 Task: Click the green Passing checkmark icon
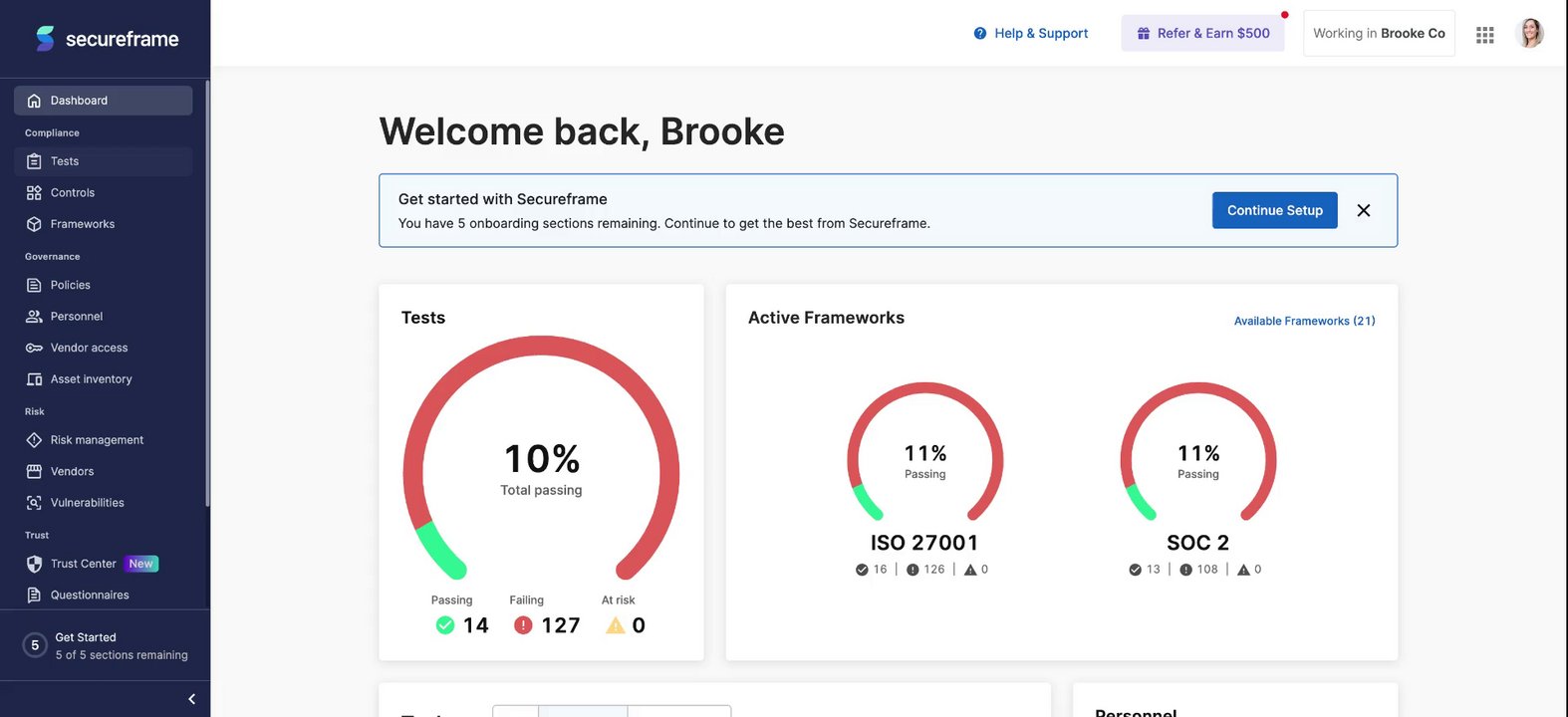tap(445, 625)
